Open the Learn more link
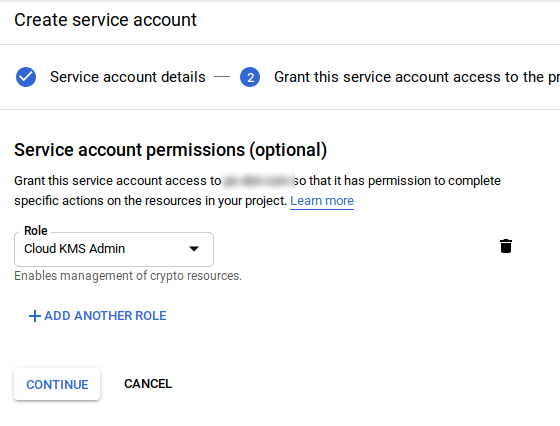 pos(322,201)
